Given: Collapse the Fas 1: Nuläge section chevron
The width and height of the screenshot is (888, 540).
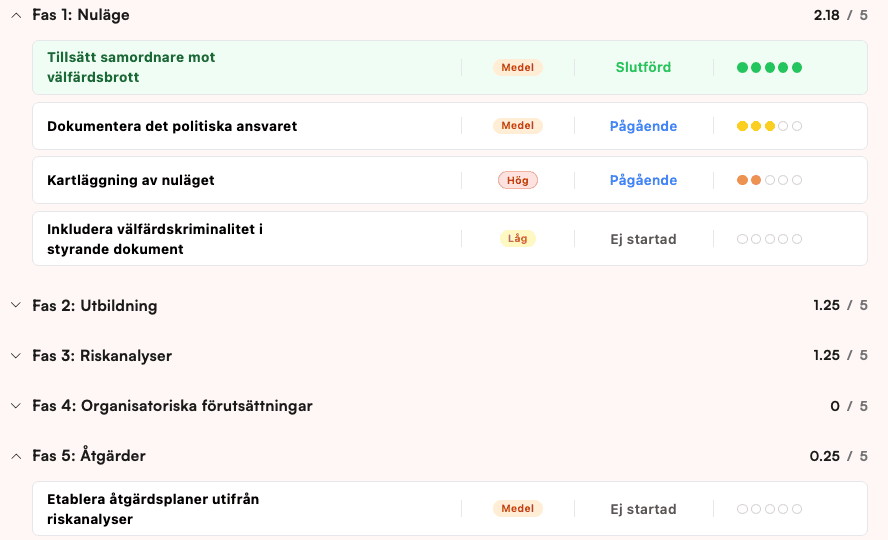Looking at the screenshot, I should click(16, 15).
